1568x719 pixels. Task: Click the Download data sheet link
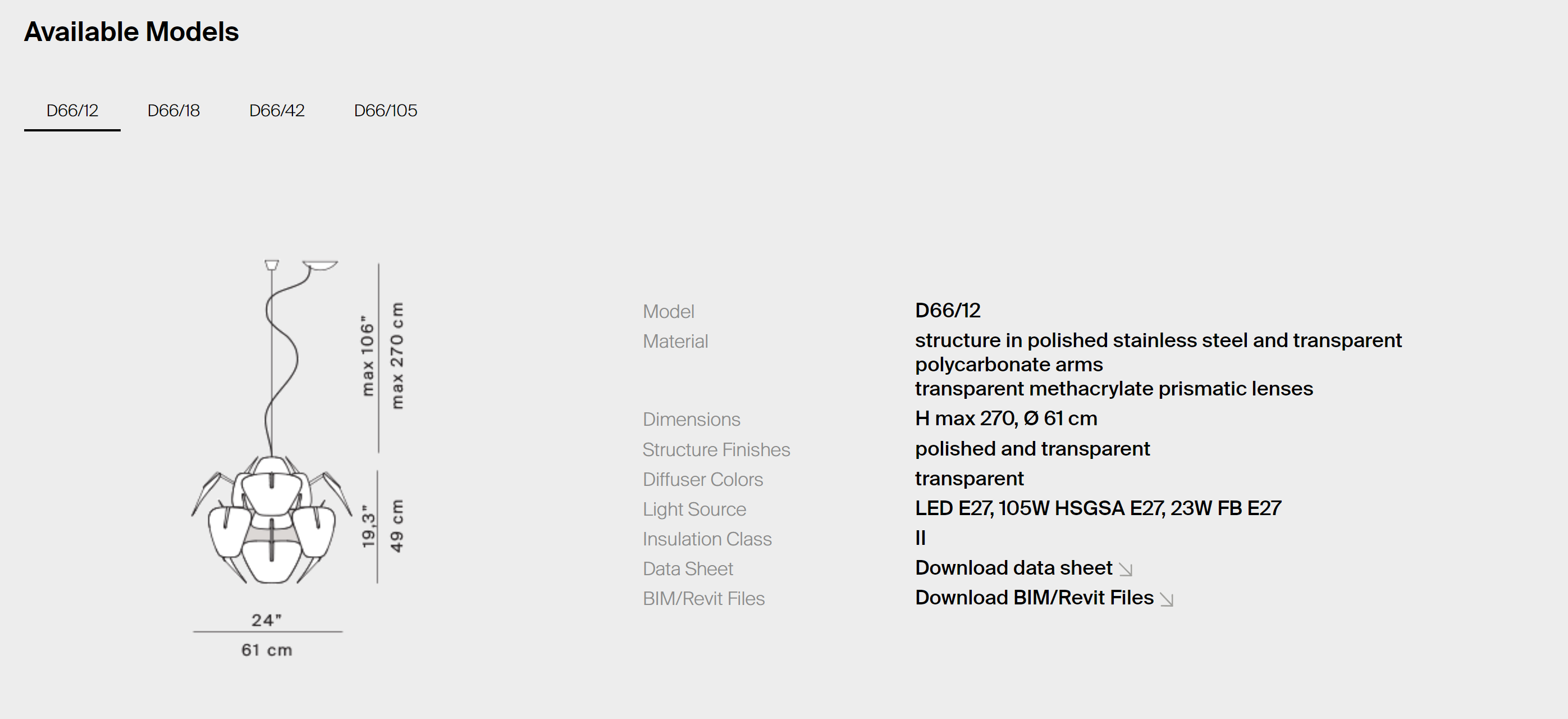click(1013, 568)
